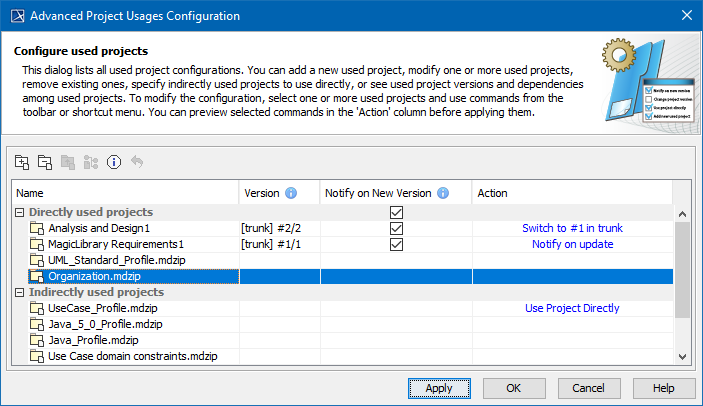Screen dimensions: 703x406
Task: Toggle notify checkbox for MagicLibrary Requirements1
Action: [397, 244]
